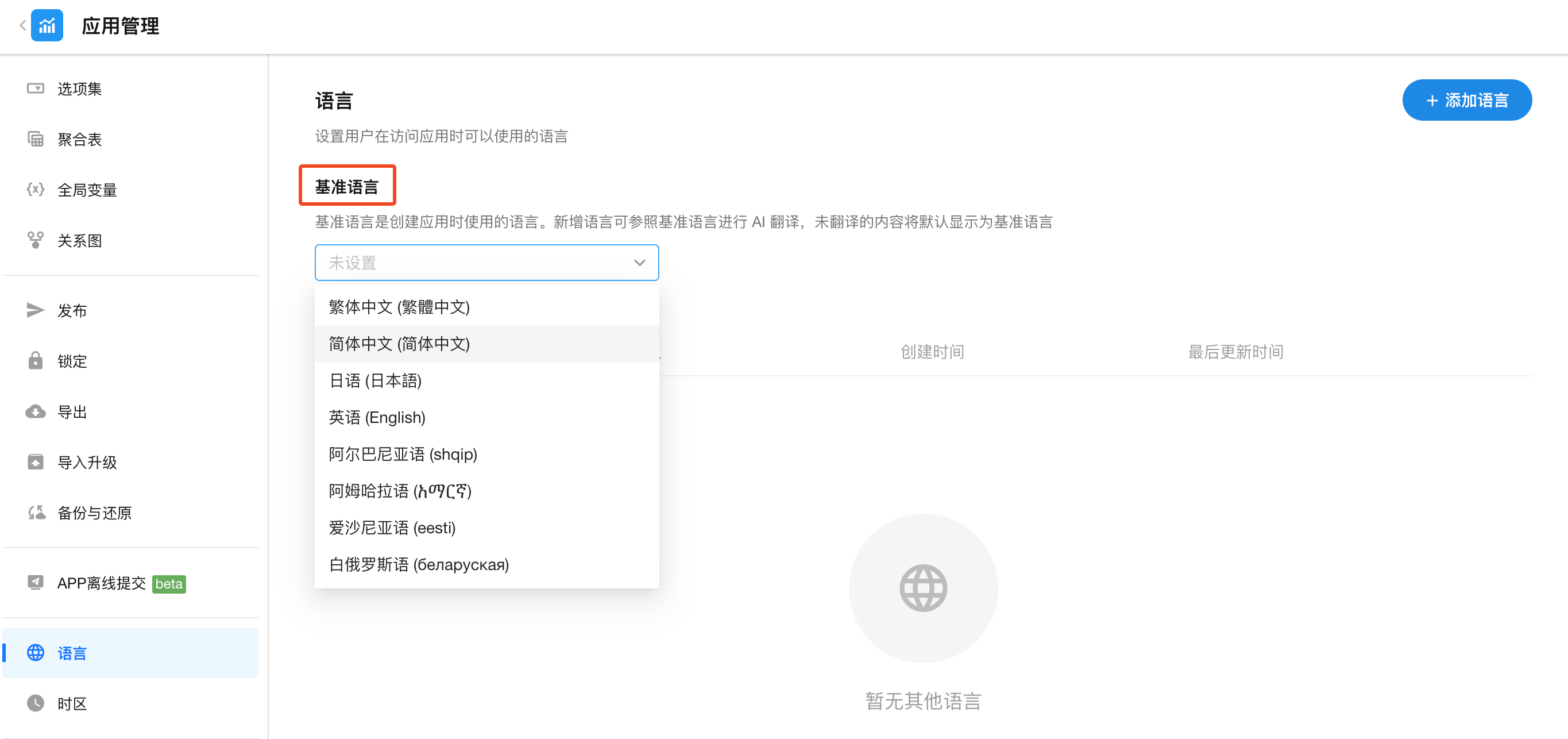Click the 锁定 padlock icon
This screenshot has height=739, width=1568.
point(35,361)
